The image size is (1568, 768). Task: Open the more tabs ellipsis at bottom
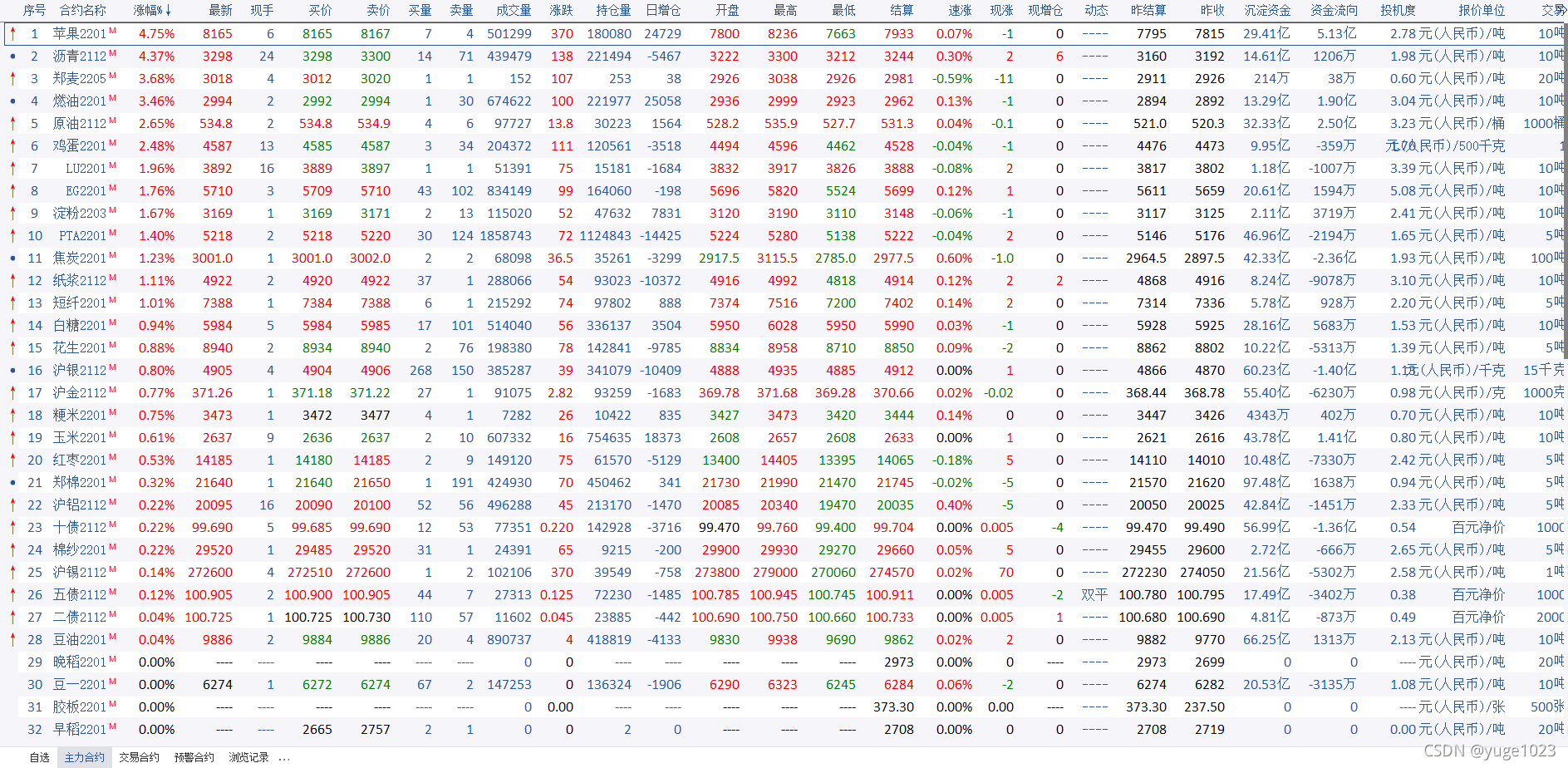tap(284, 758)
